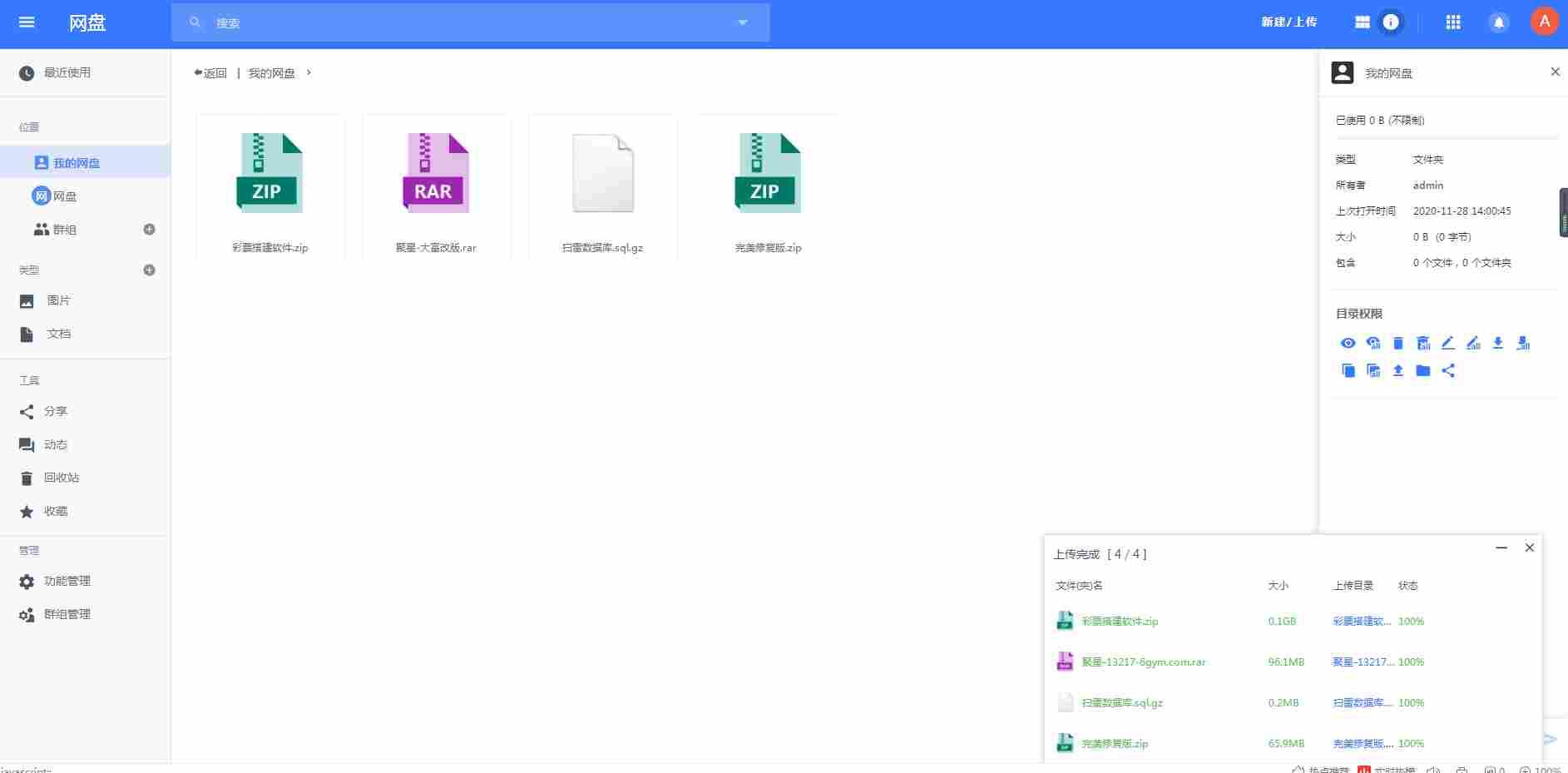1568x773 pixels.
Task: Click the share permission icon
Action: click(1448, 370)
